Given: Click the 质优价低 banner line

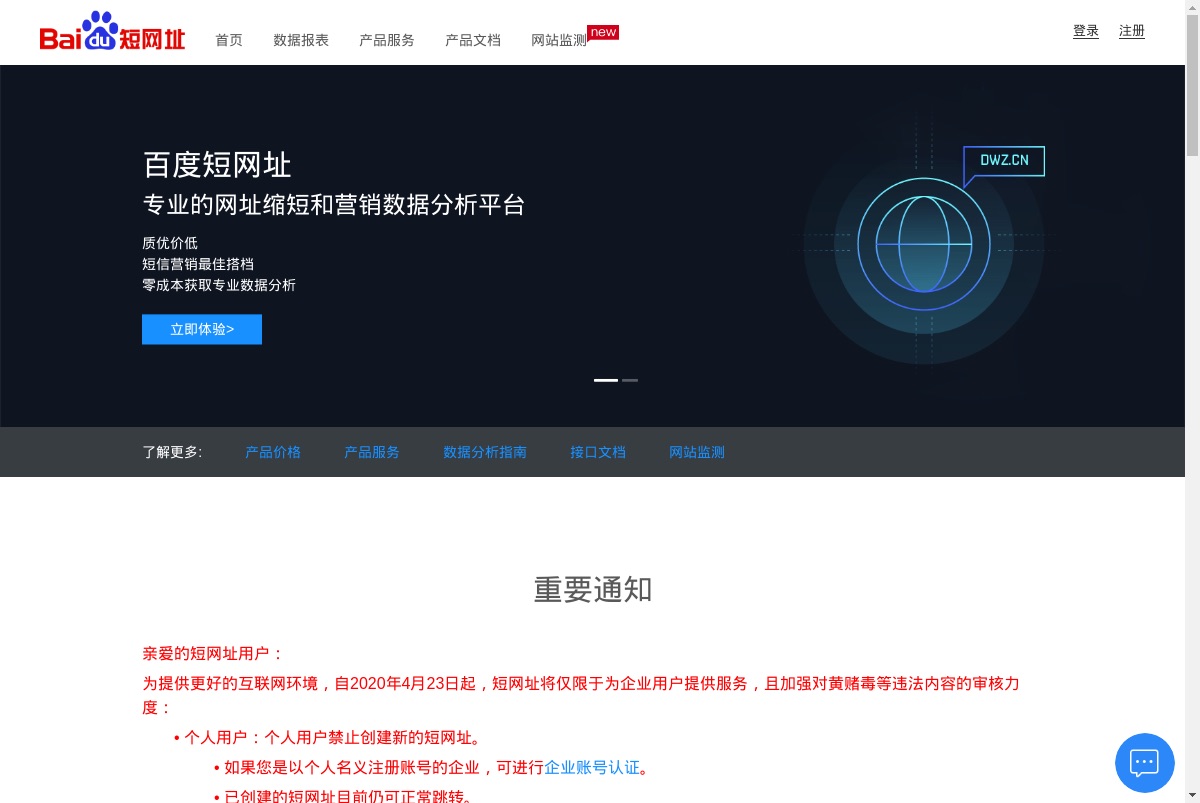Looking at the screenshot, I should [x=170, y=243].
